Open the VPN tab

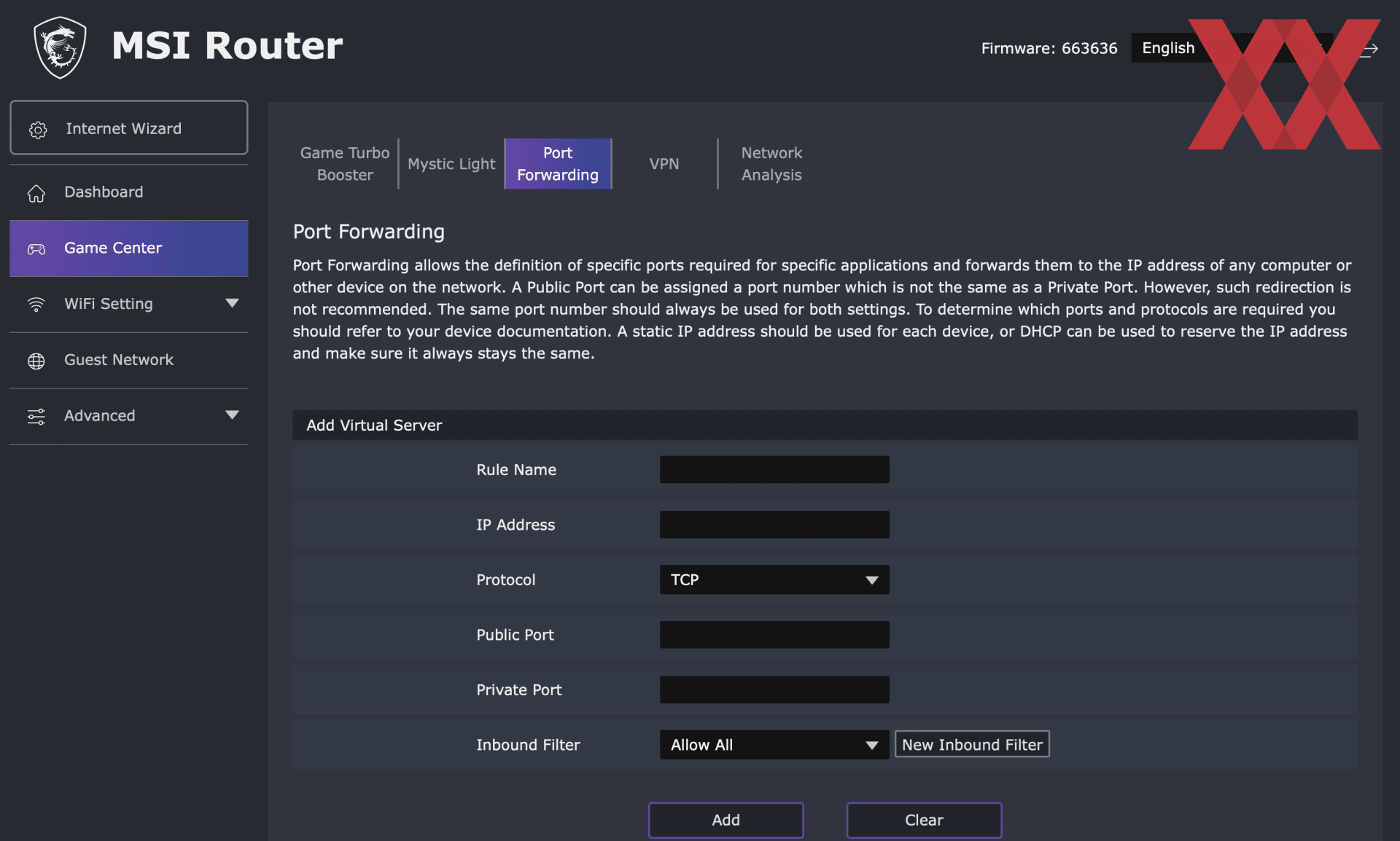664,164
